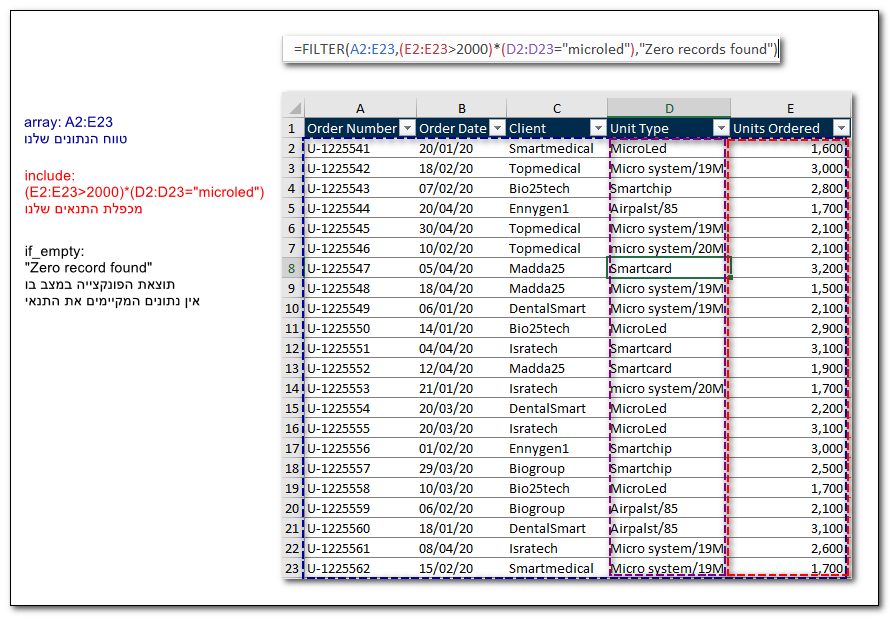The height and width of the screenshot is (617, 890).
Task: Select column A header
Action: point(360,108)
